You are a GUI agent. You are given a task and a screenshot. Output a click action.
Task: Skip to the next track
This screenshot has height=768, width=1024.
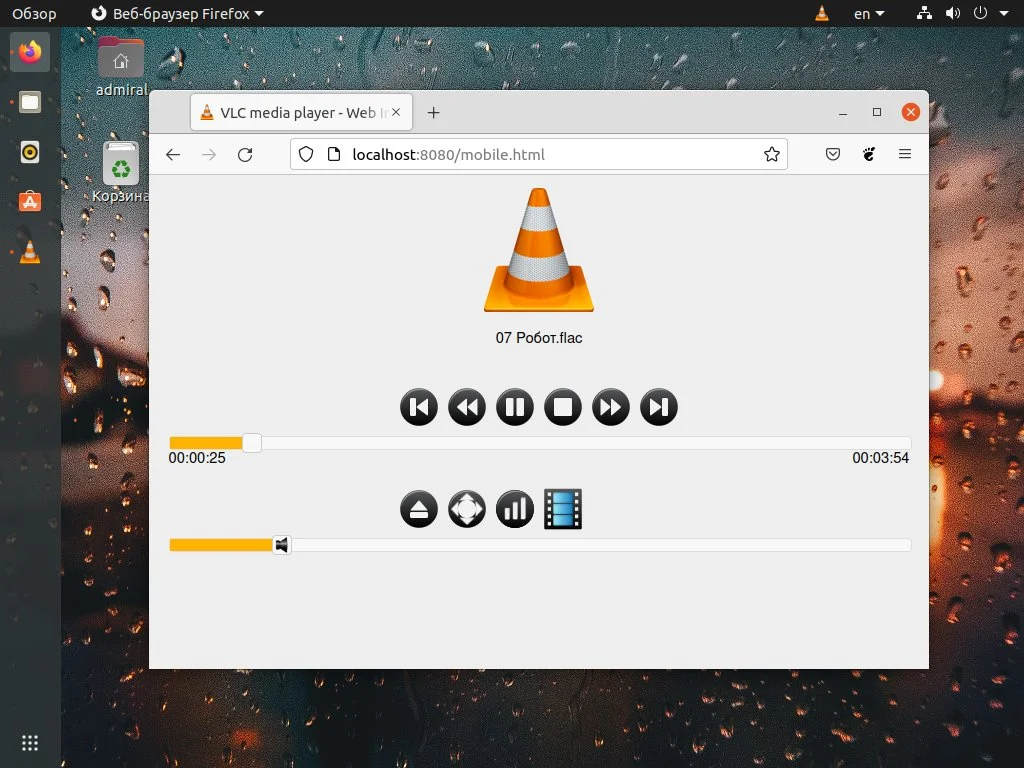(659, 407)
